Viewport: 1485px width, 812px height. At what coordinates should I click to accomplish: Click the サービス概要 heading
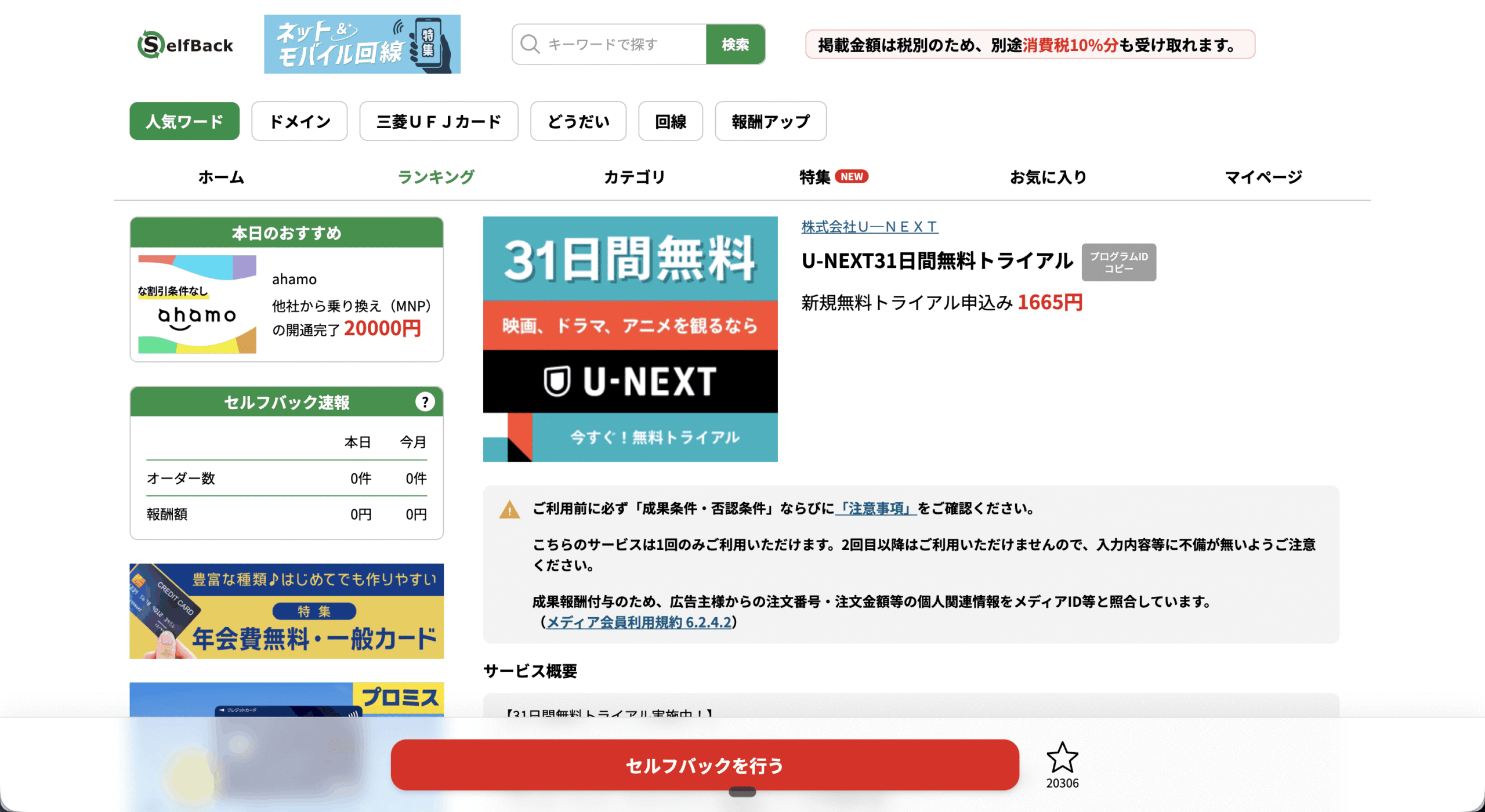point(530,671)
